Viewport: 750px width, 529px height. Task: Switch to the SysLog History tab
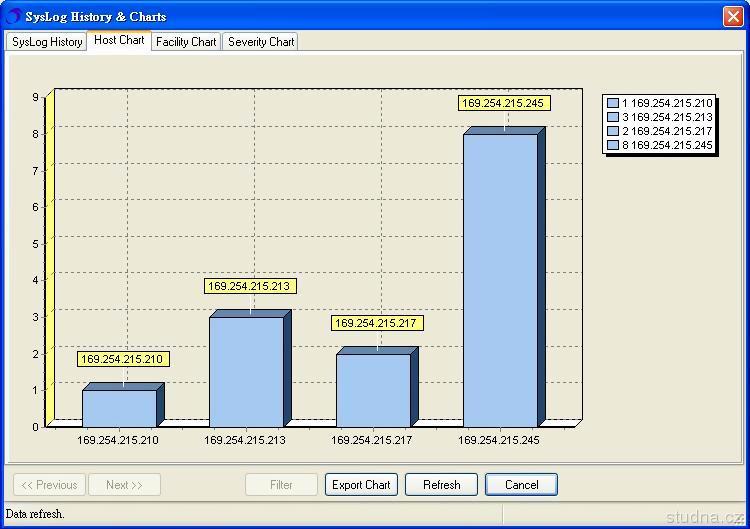pos(47,42)
